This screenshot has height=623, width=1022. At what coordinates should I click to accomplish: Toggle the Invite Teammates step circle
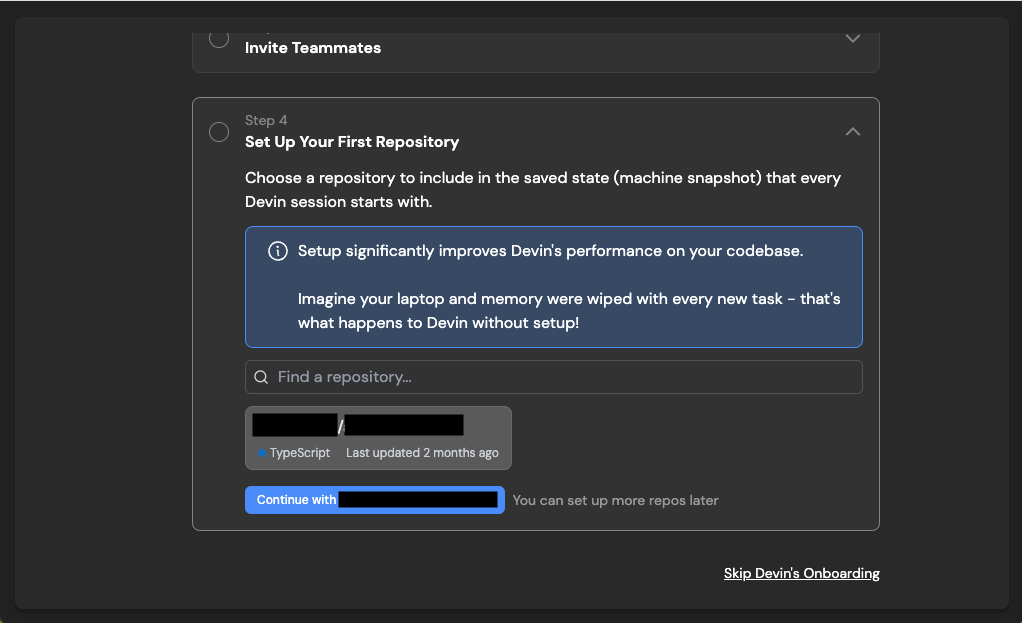click(219, 38)
